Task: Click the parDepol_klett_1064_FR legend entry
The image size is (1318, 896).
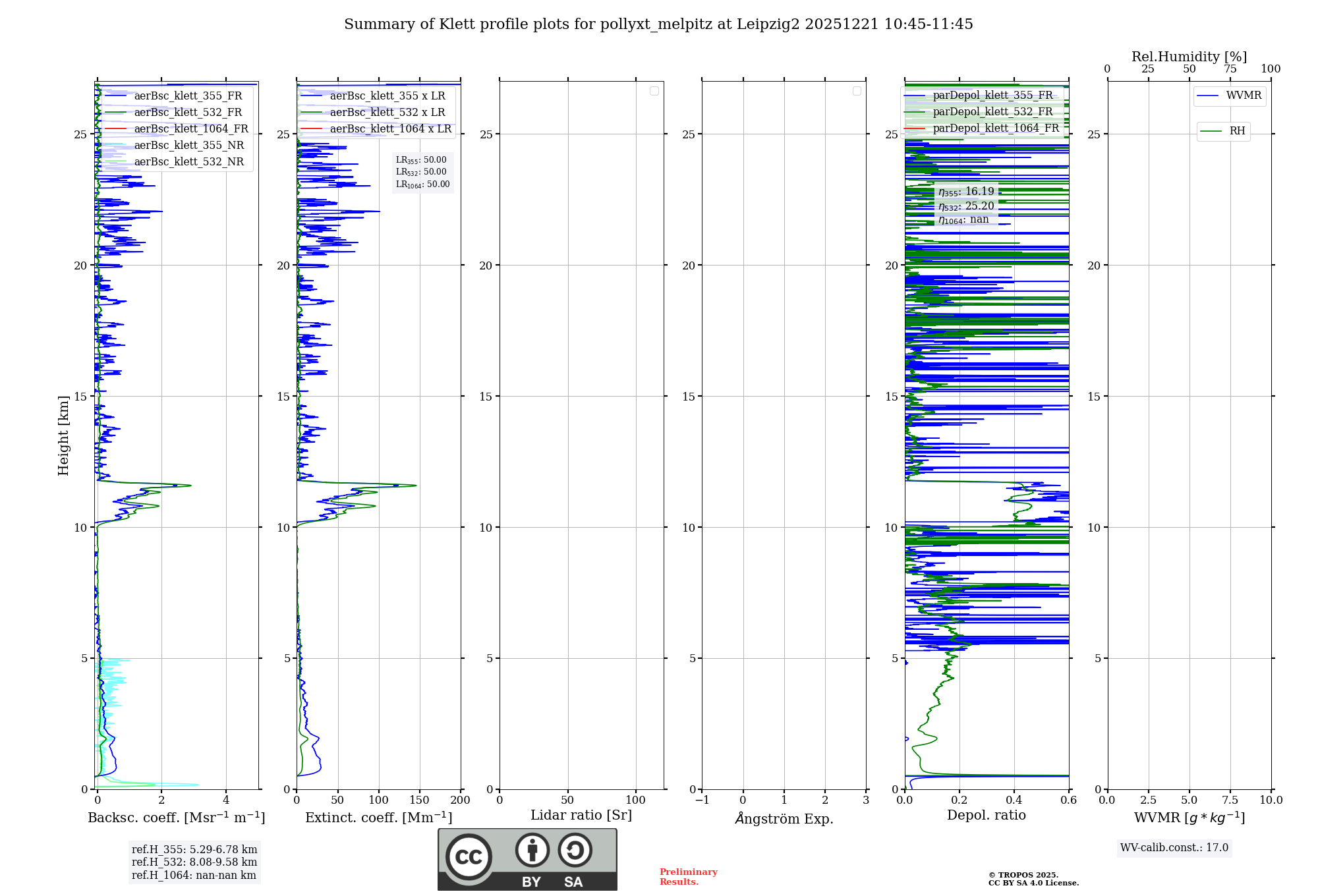Action: [995, 128]
